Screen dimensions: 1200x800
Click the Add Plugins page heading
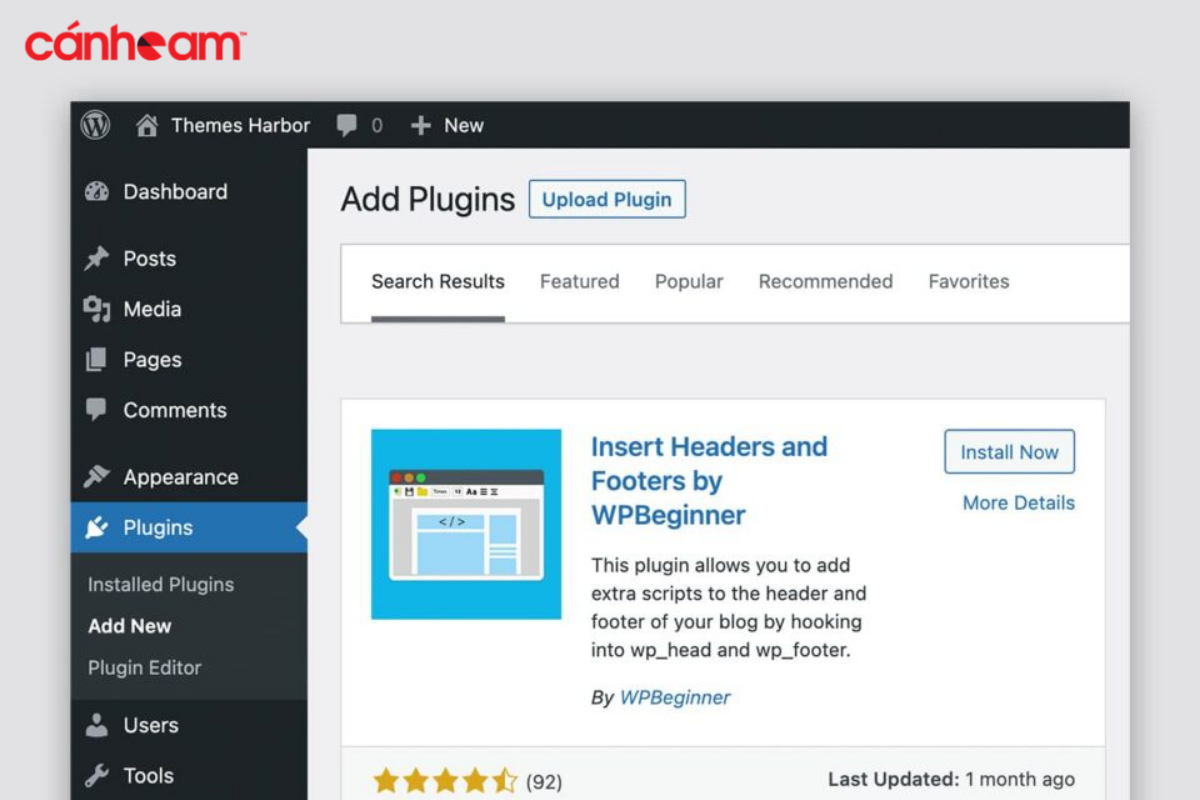click(x=428, y=199)
